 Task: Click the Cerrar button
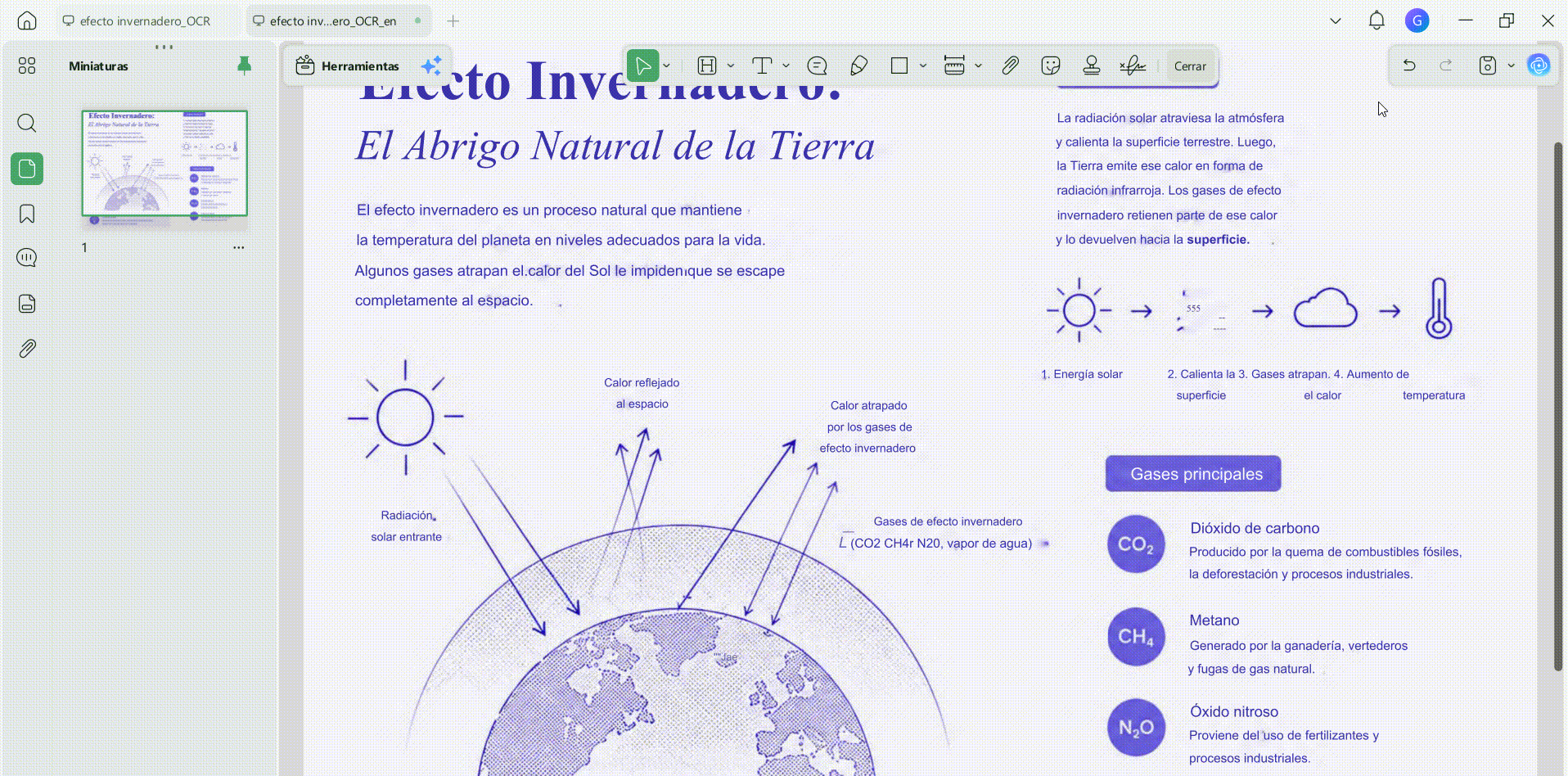pos(1190,66)
